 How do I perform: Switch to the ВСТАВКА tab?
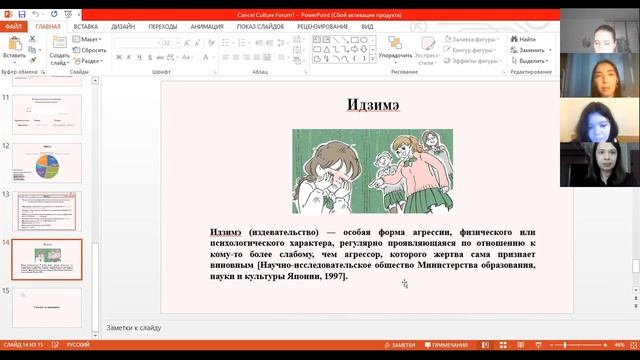coord(86,27)
